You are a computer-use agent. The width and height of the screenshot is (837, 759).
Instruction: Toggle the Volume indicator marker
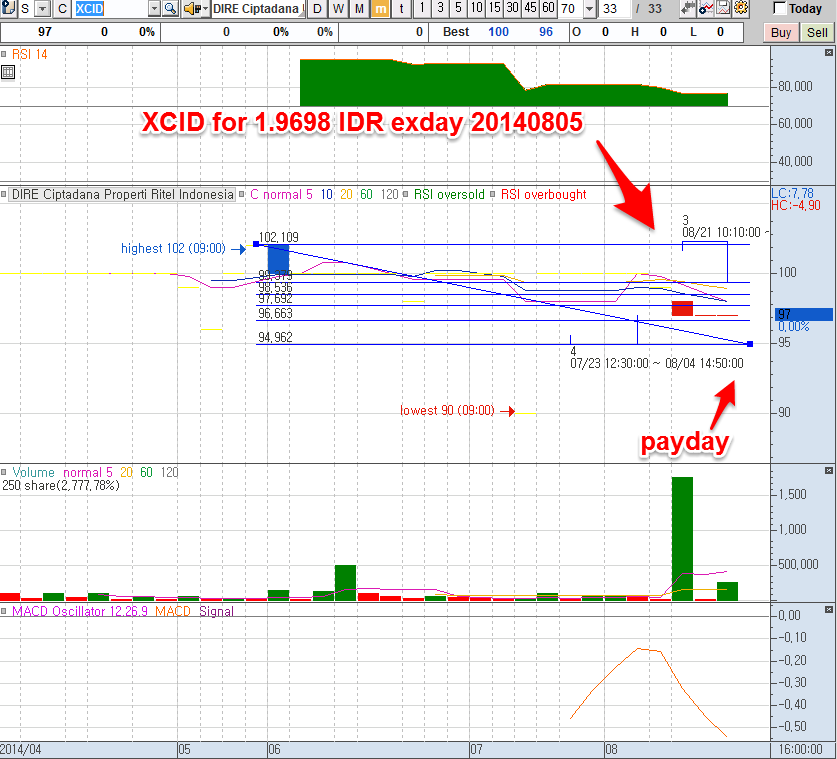(4, 472)
